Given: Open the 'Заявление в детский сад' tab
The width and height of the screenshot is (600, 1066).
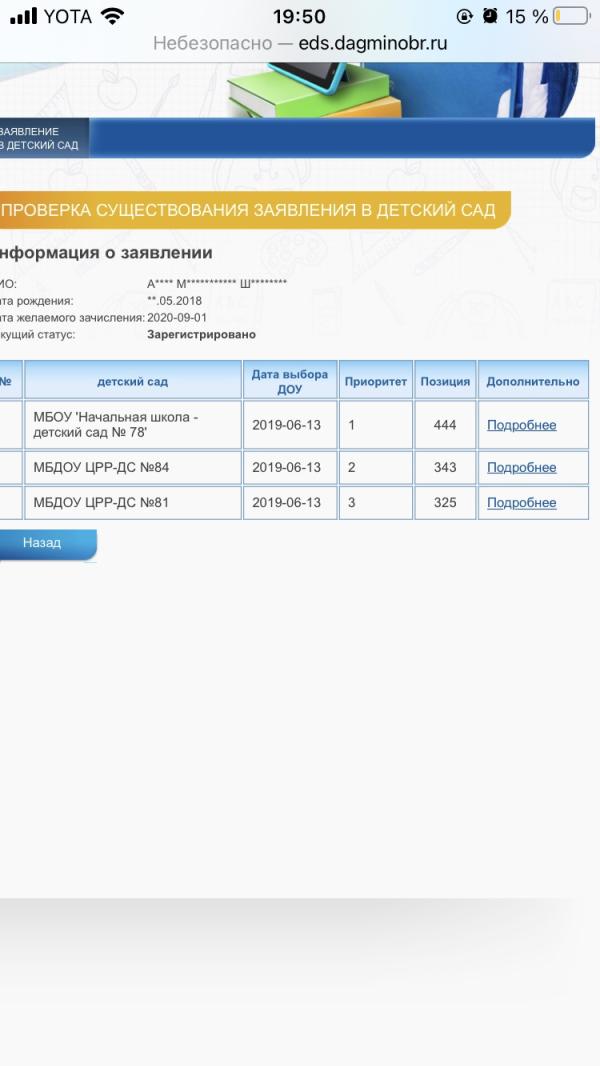Looking at the screenshot, I should click(43, 138).
